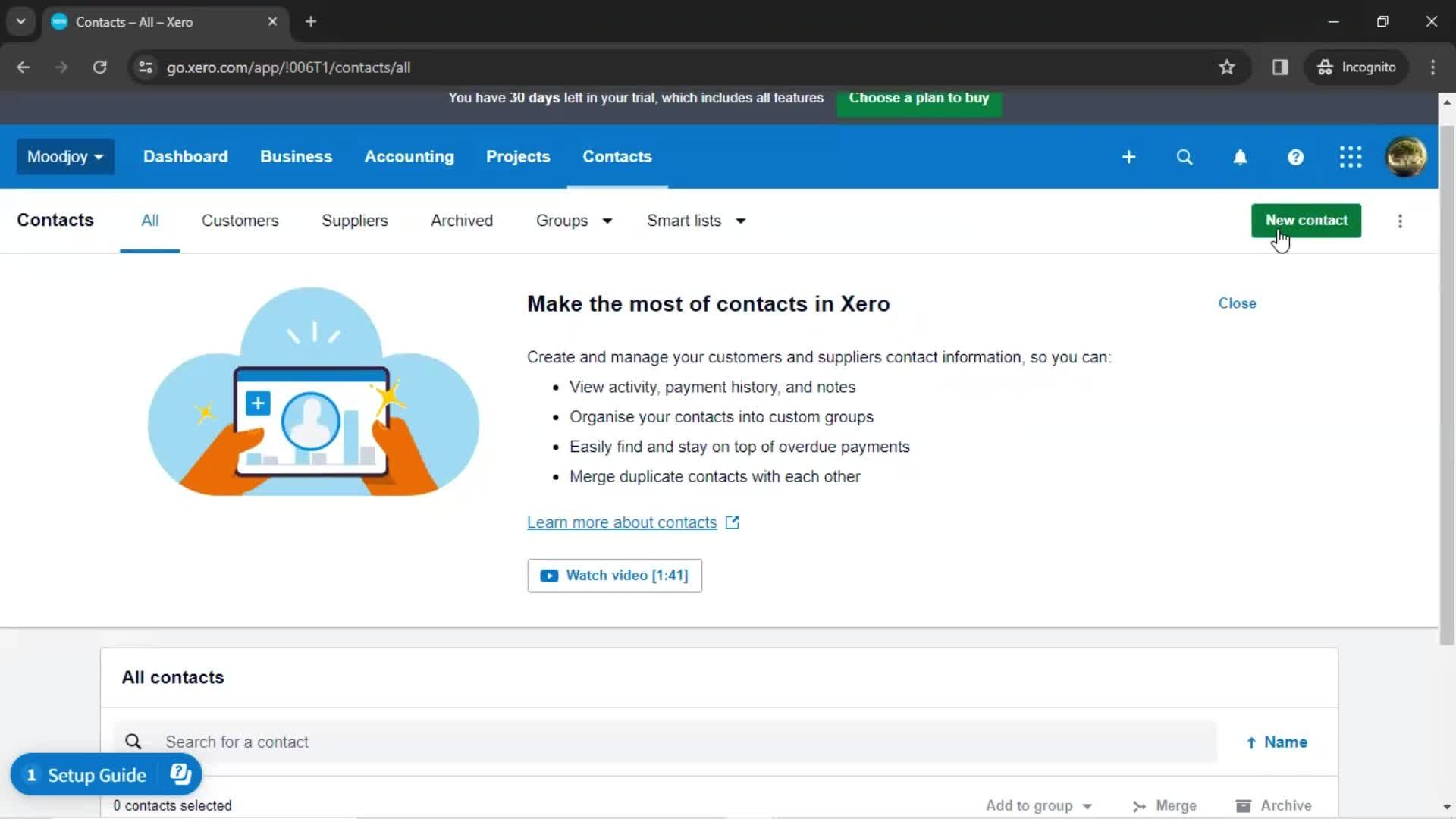The height and width of the screenshot is (819, 1456).
Task: Click the Setup Guide chat icon
Action: click(x=180, y=774)
